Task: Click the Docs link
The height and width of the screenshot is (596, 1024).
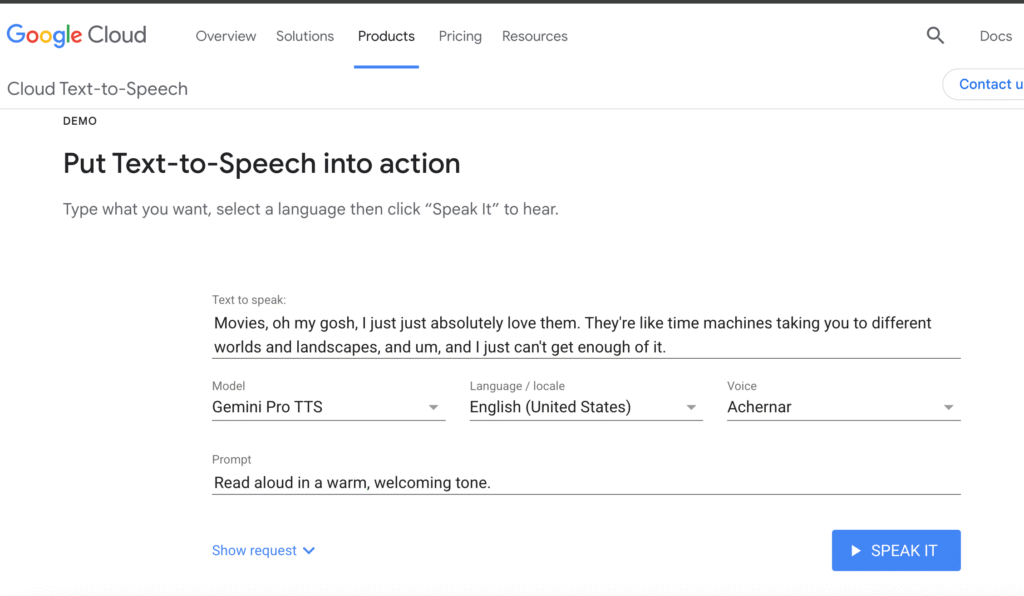Action: pos(995,35)
